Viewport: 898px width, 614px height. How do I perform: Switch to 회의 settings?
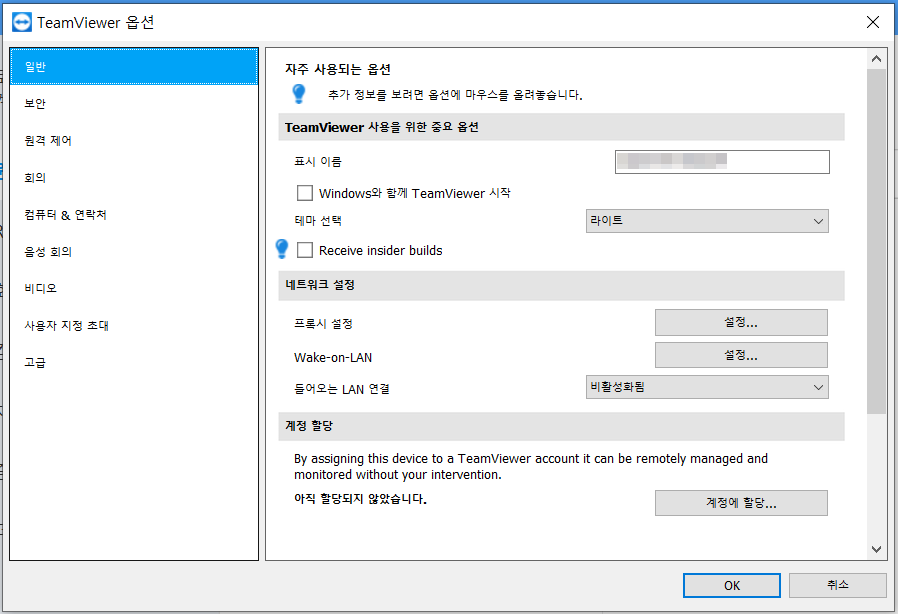[x=134, y=178]
